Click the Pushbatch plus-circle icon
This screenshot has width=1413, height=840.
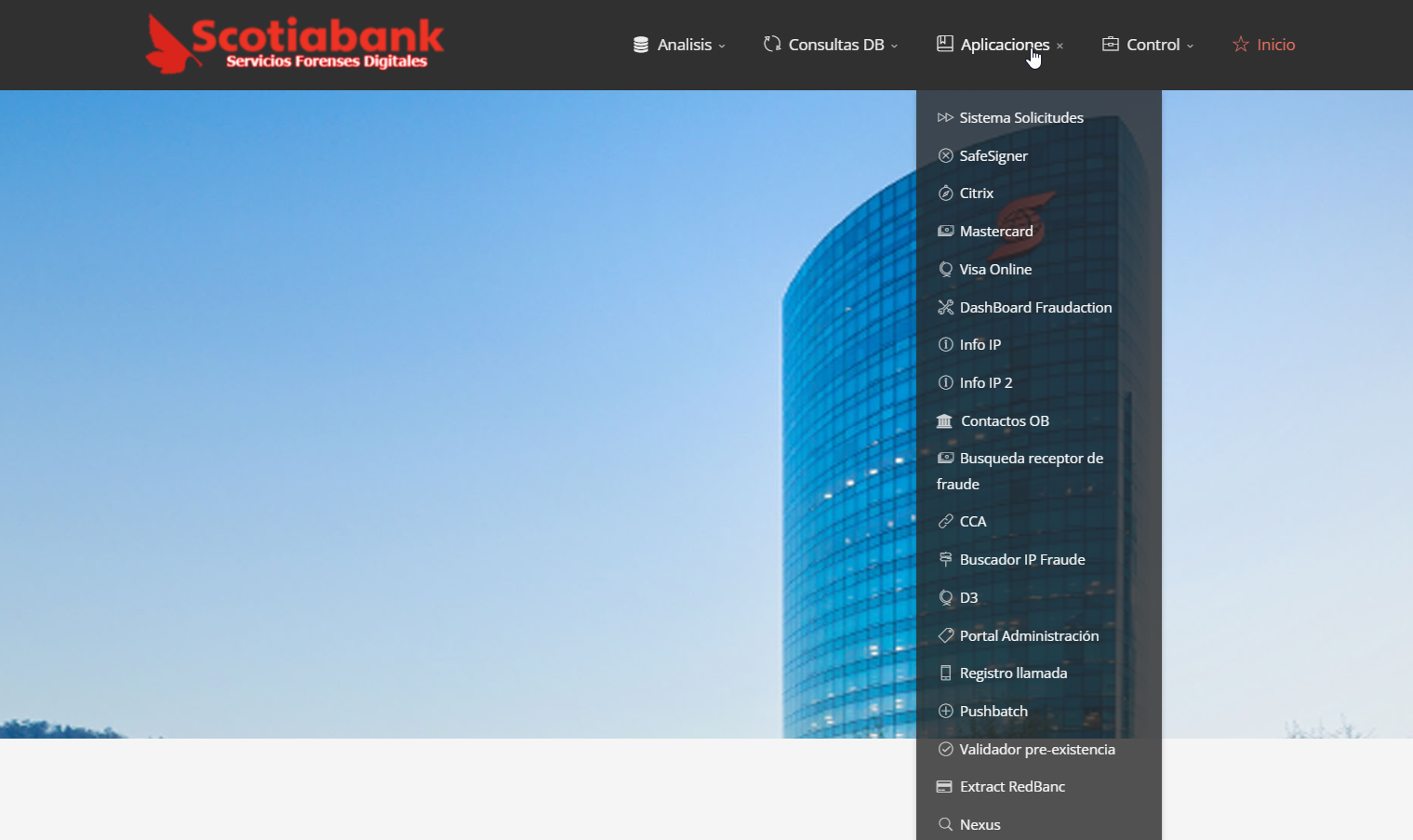pyautogui.click(x=945, y=711)
